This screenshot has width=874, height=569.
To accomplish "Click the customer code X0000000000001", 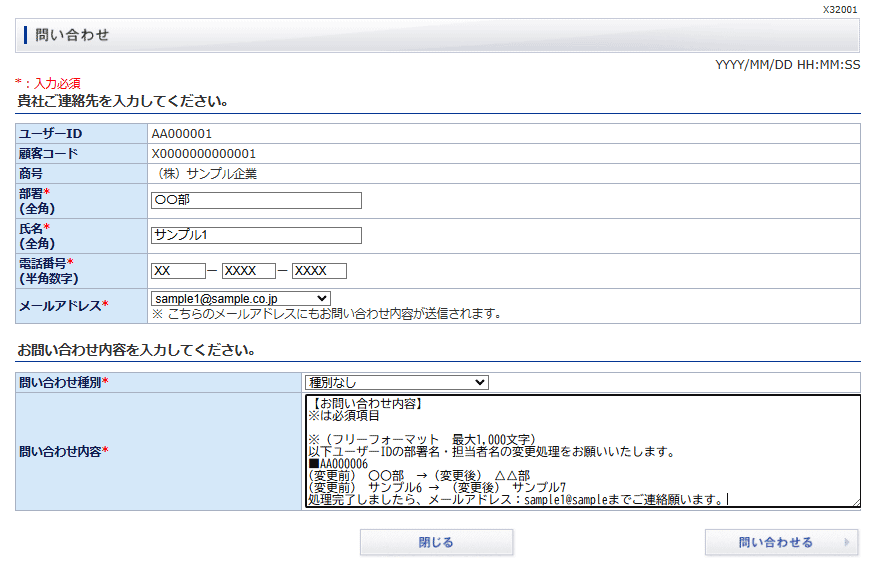I will pos(203,153).
